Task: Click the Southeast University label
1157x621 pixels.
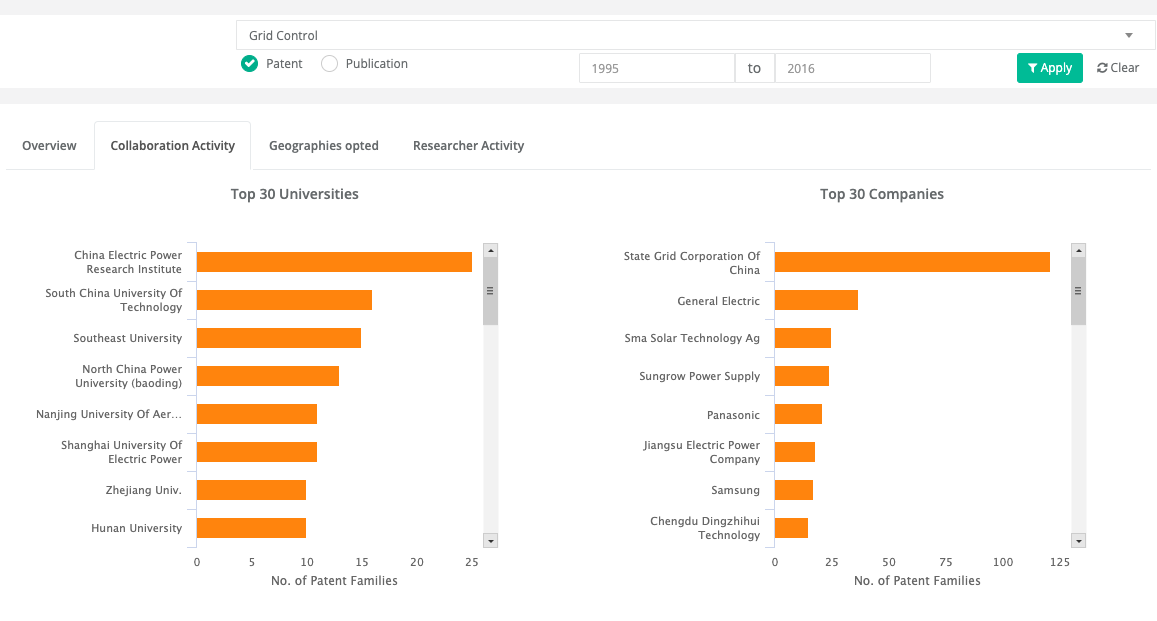Action: 128,338
